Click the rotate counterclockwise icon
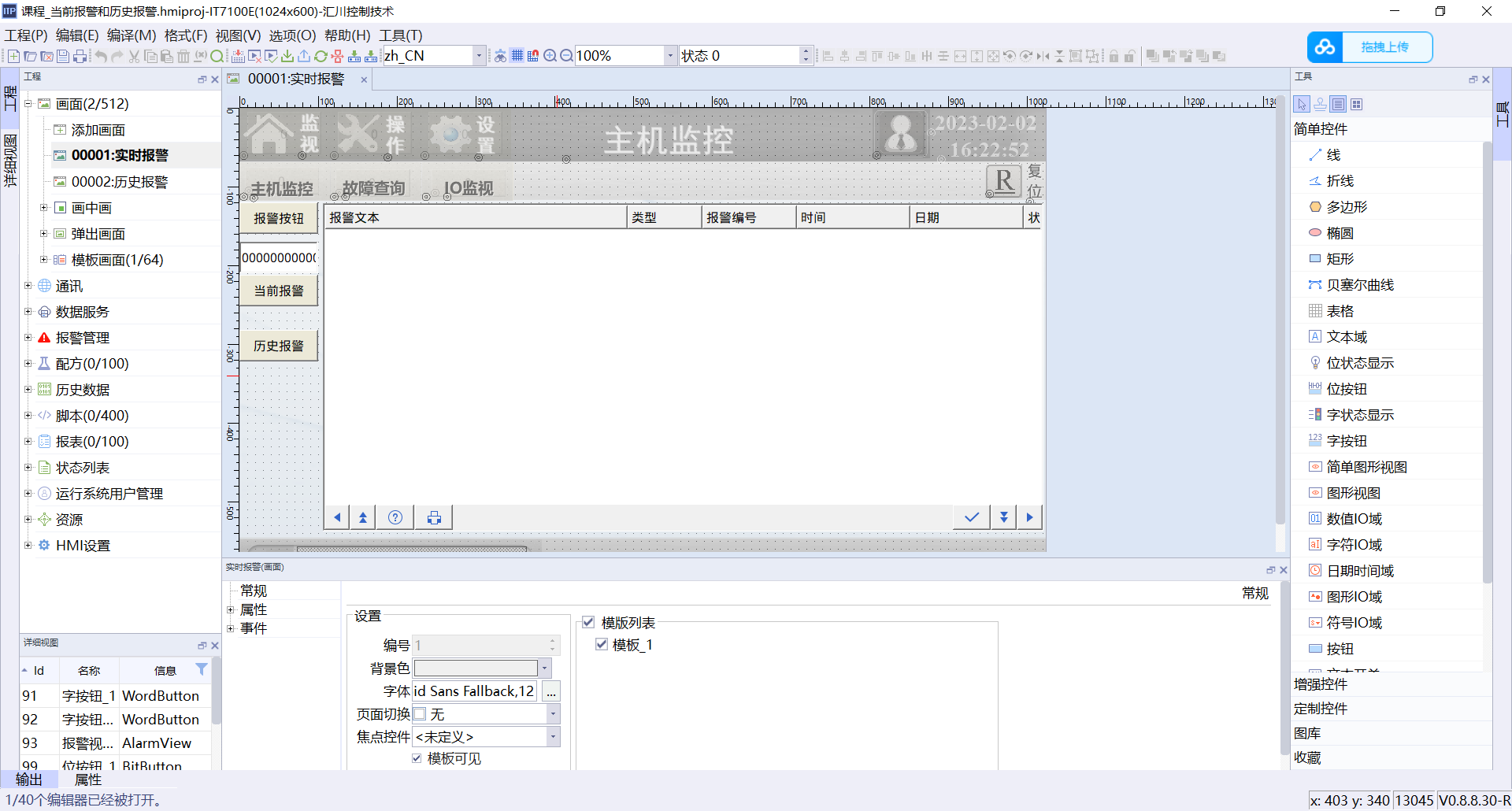Image resolution: width=1512 pixels, height=811 pixels. [x=1010, y=56]
